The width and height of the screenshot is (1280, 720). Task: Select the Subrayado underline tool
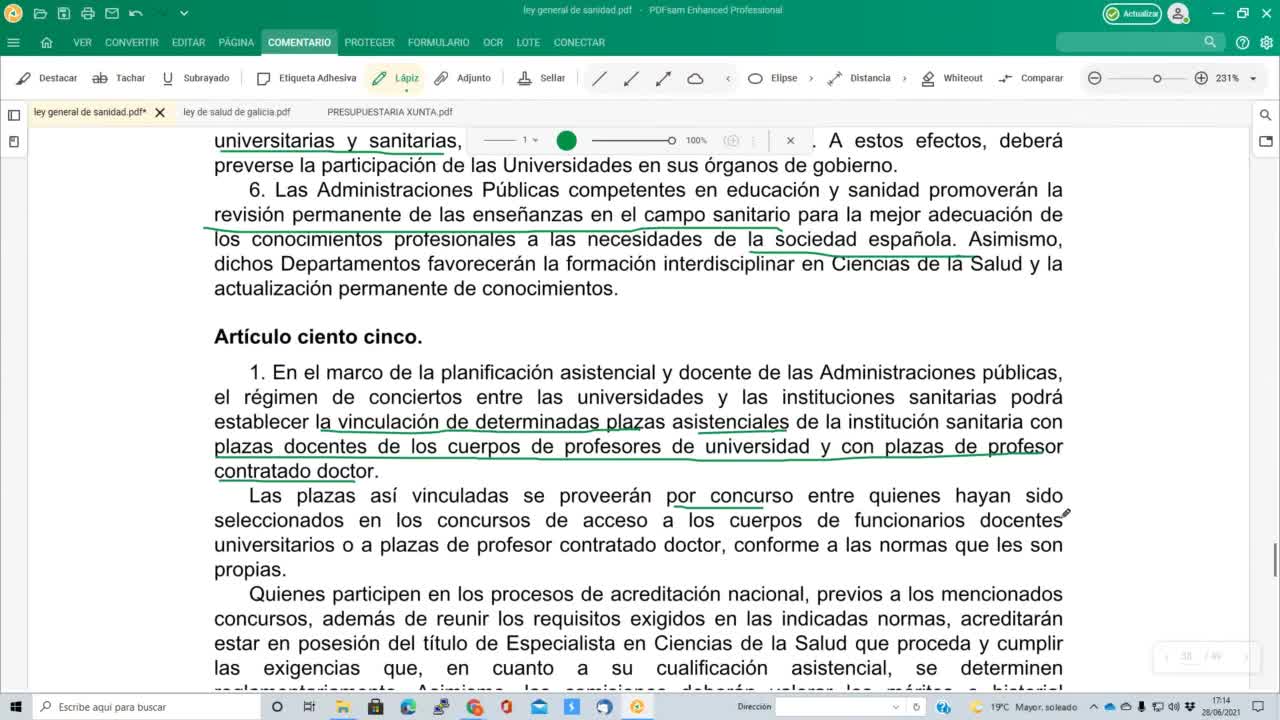(x=195, y=78)
